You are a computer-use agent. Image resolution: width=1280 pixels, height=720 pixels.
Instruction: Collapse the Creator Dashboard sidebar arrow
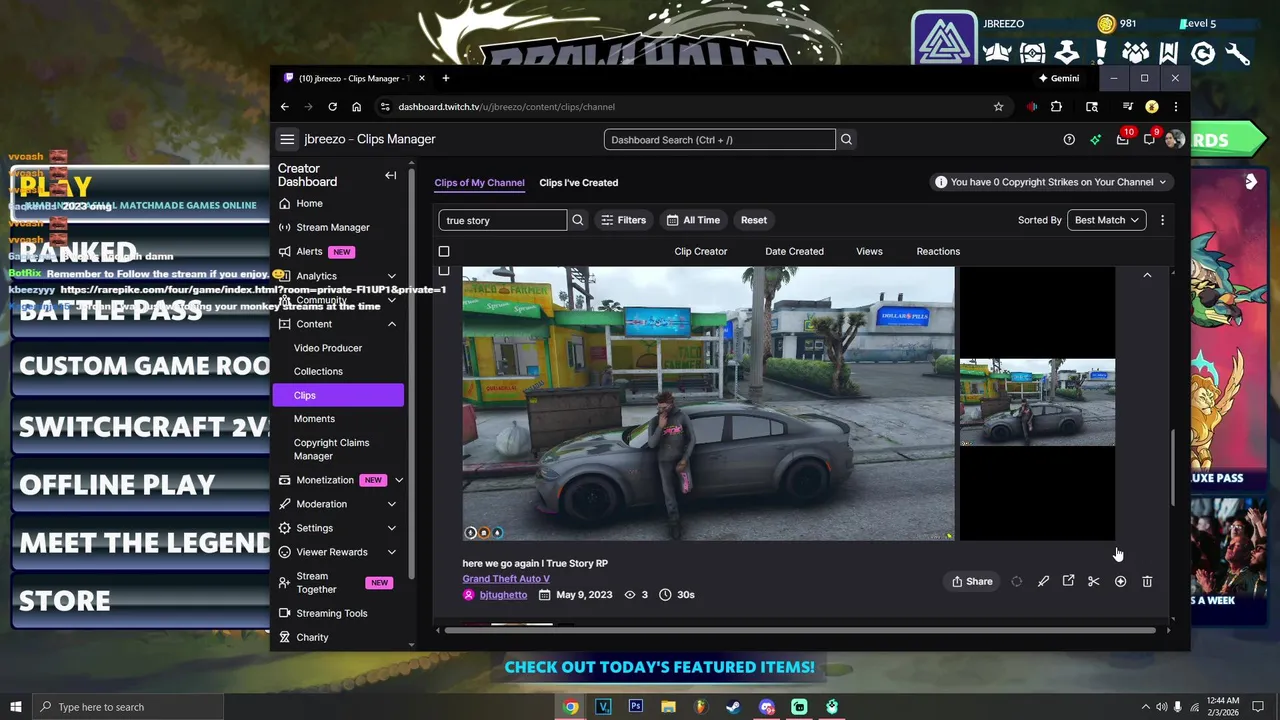pos(391,175)
